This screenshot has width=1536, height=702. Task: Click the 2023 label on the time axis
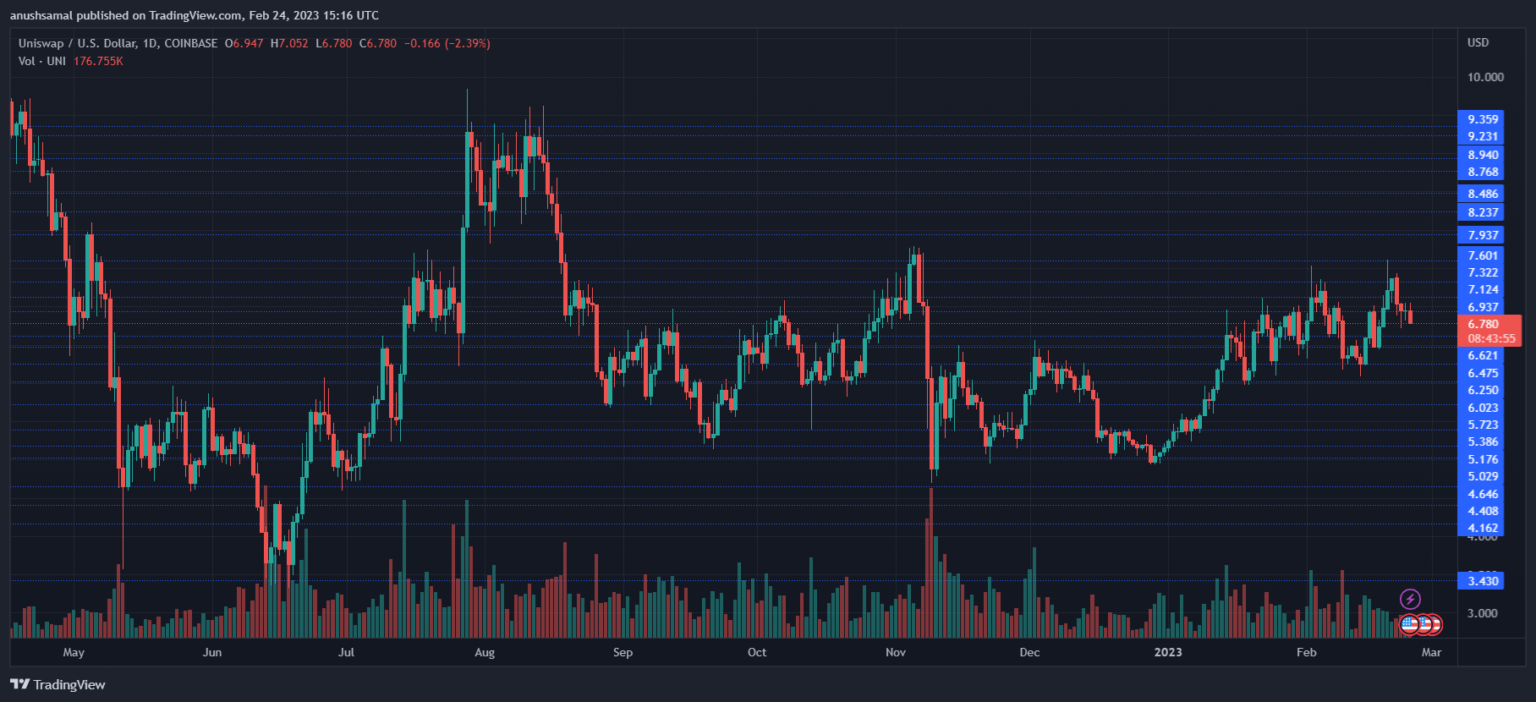click(1168, 653)
